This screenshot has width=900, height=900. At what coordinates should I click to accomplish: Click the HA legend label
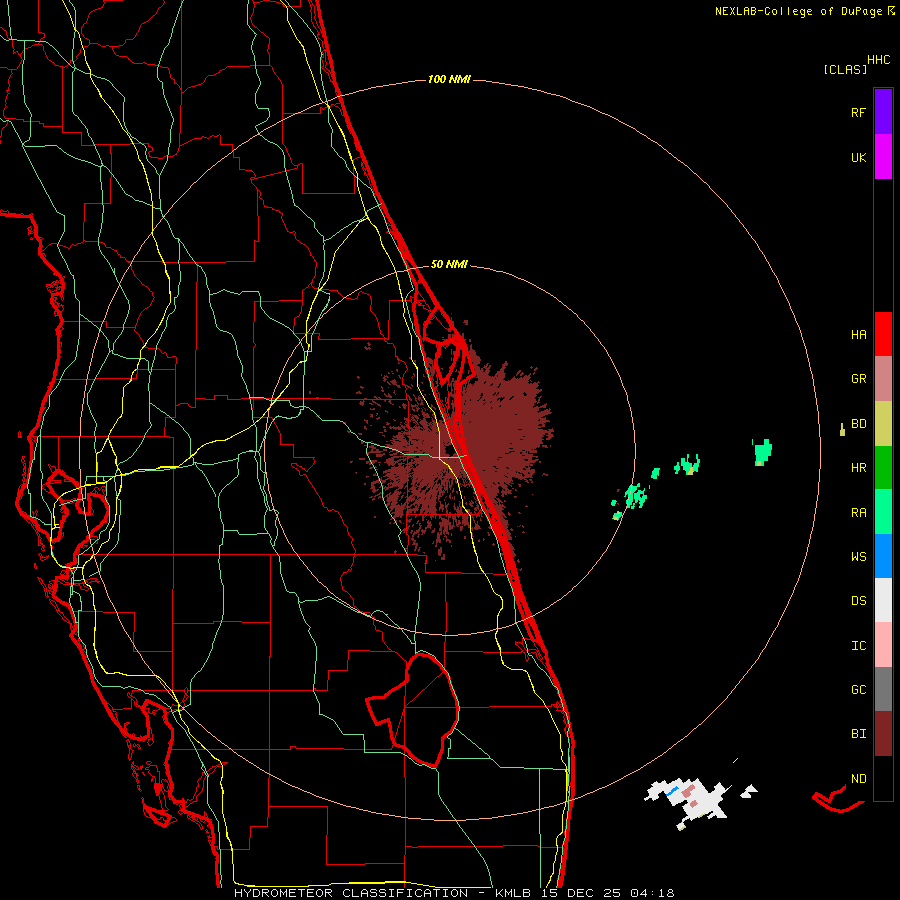858,335
